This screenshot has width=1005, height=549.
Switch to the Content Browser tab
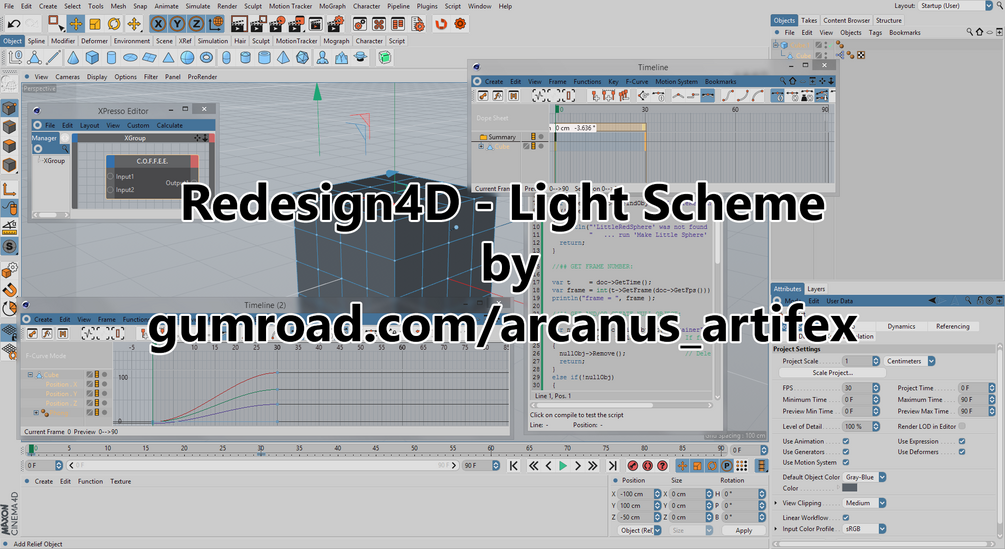846,20
